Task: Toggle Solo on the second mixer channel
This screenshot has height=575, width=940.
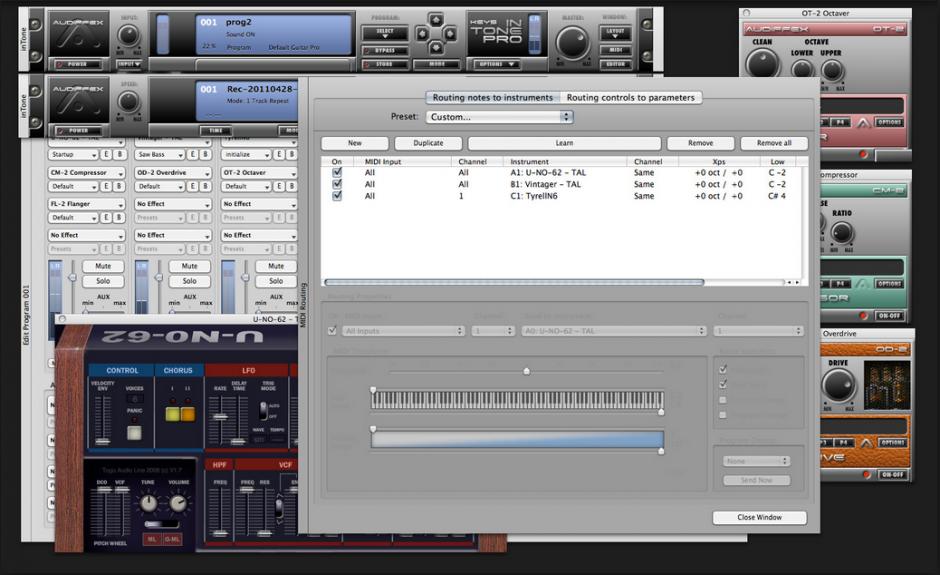Action: tap(189, 281)
